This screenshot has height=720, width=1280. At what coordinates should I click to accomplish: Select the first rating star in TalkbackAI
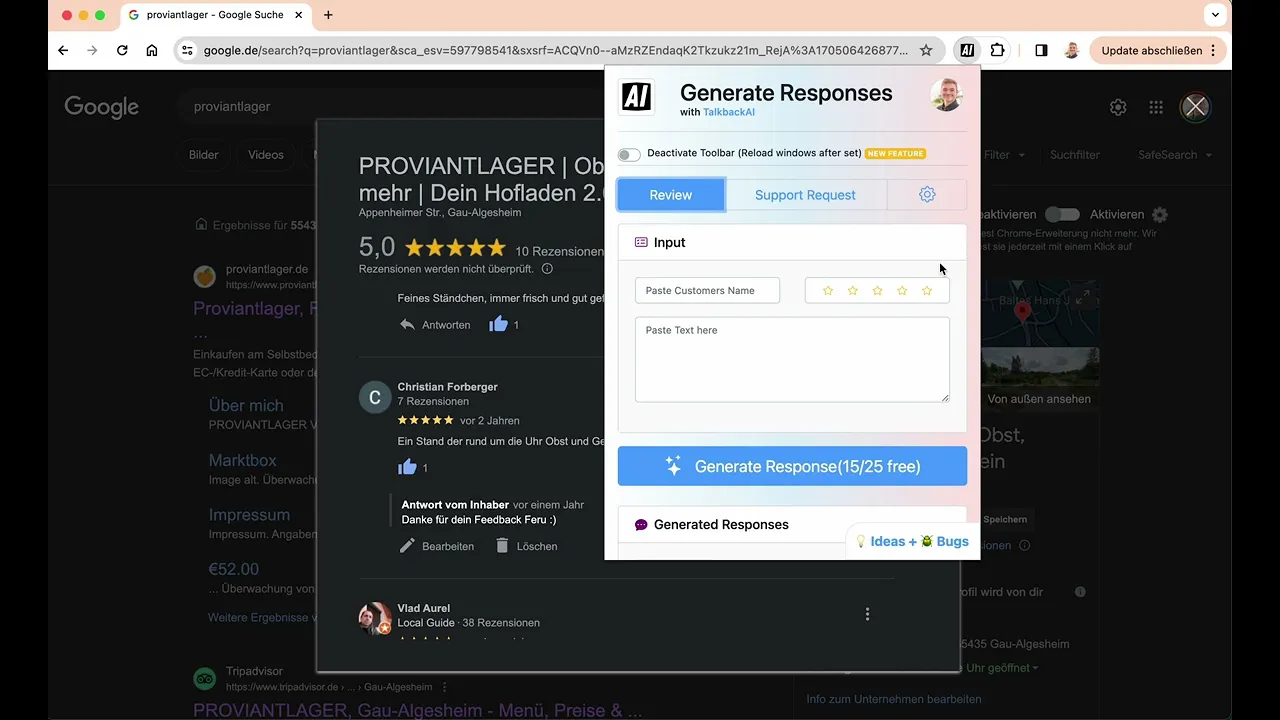(x=828, y=291)
